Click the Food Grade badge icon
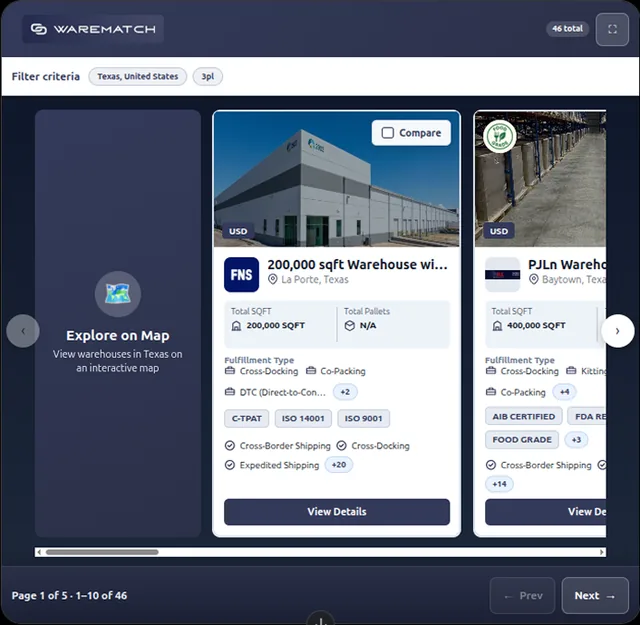The height and width of the screenshot is (625, 640). coord(500,136)
